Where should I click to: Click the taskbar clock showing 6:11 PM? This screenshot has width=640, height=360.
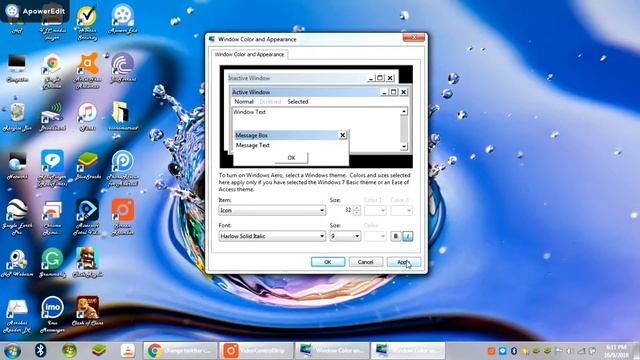tap(617, 351)
